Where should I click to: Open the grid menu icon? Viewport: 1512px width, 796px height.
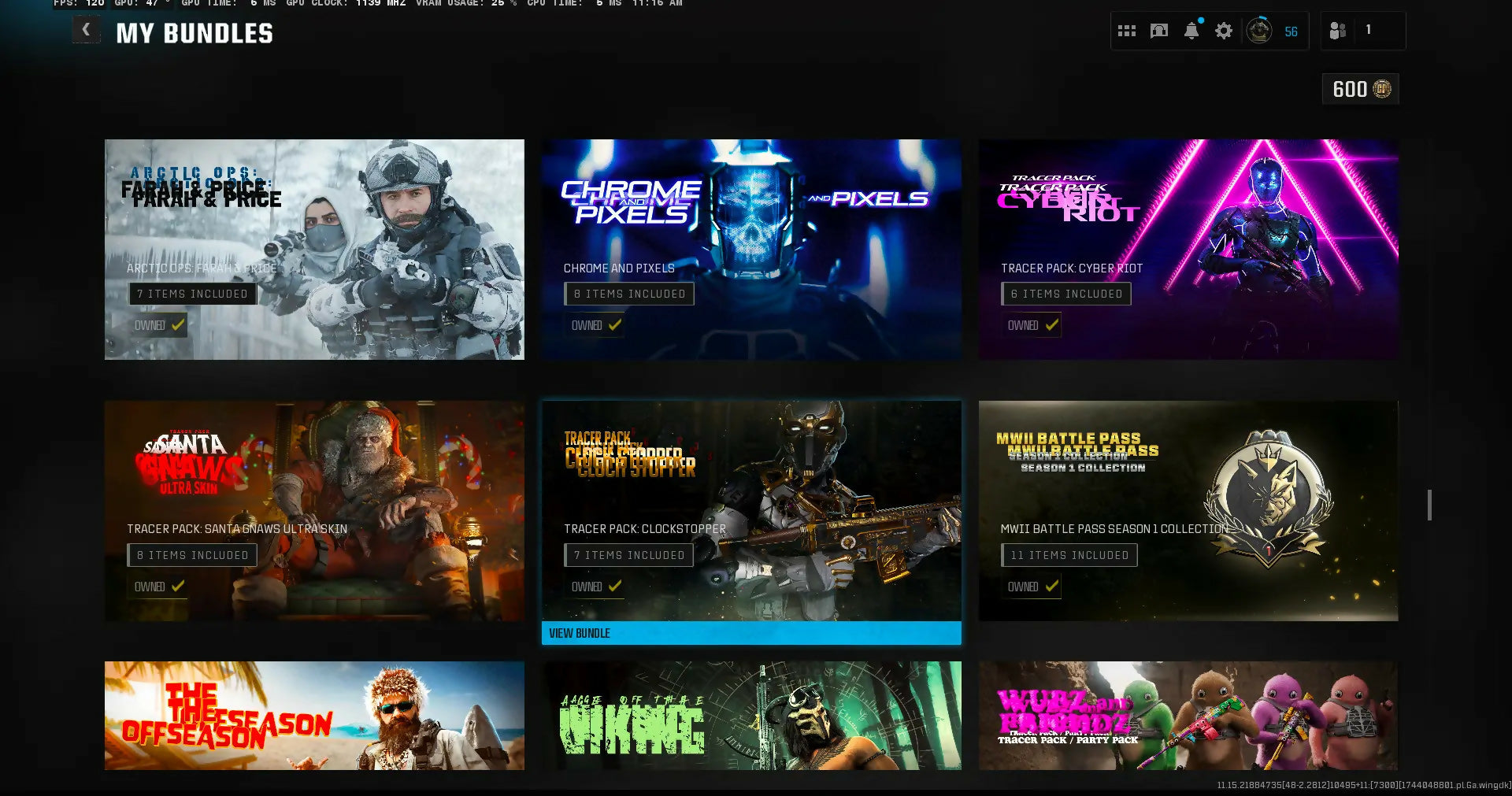click(x=1127, y=31)
